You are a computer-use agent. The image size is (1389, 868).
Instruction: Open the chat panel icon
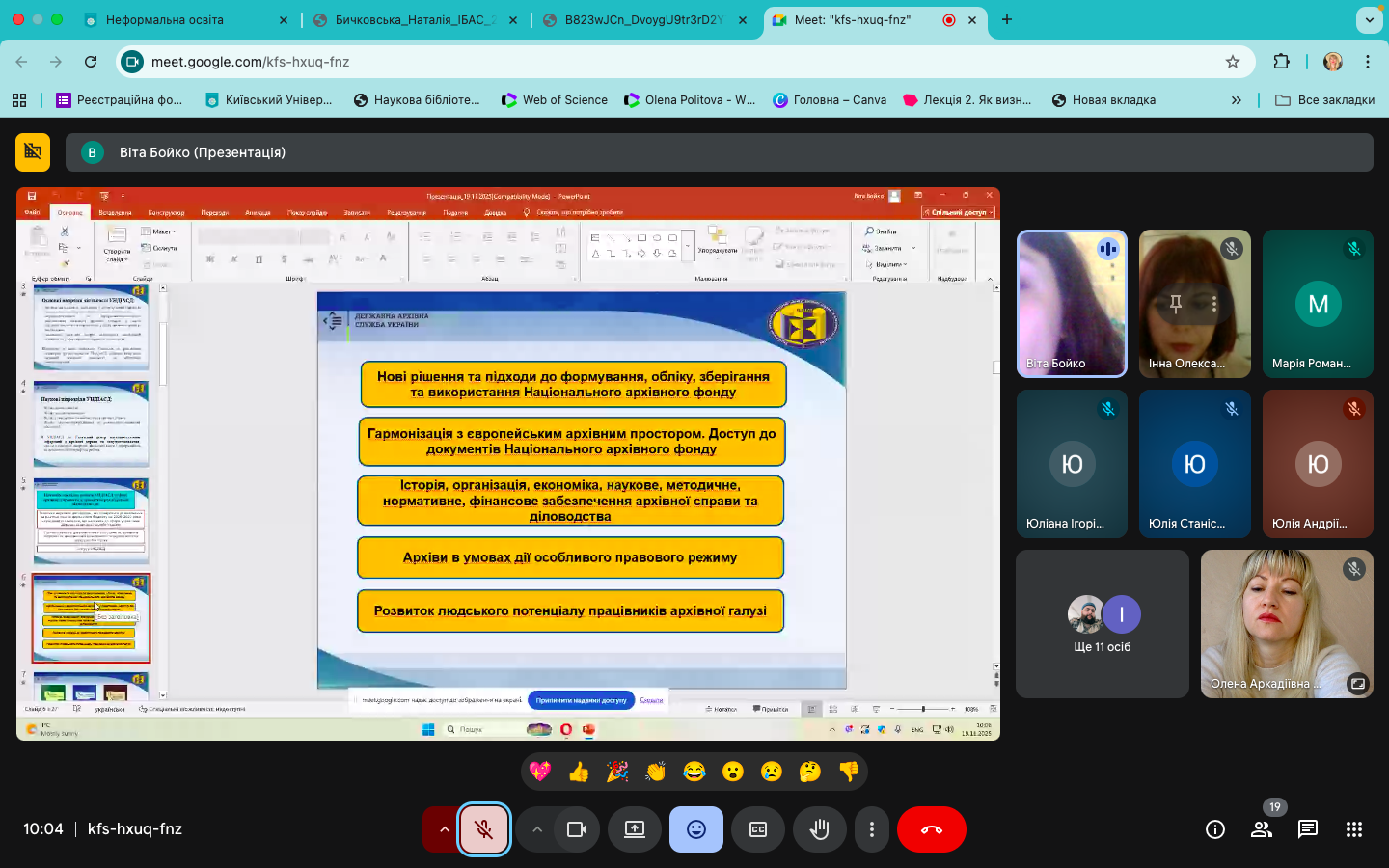point(1308,829)
